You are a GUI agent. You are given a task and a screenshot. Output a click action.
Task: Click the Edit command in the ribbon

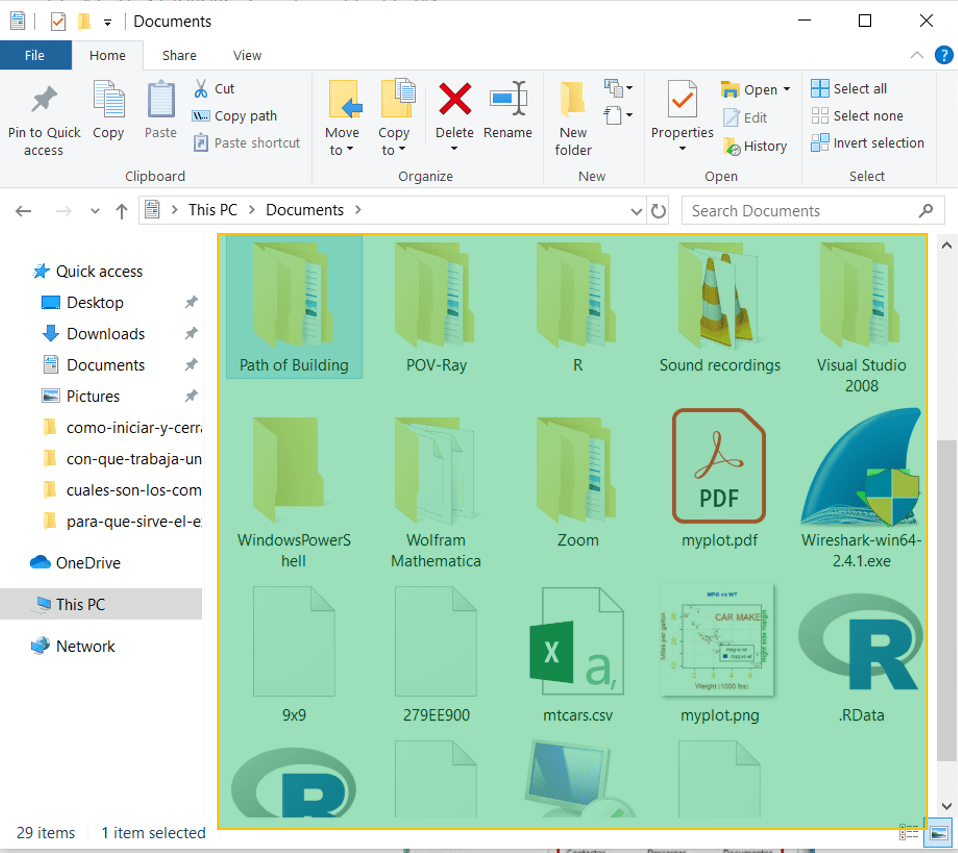click(x=745, y=117)
